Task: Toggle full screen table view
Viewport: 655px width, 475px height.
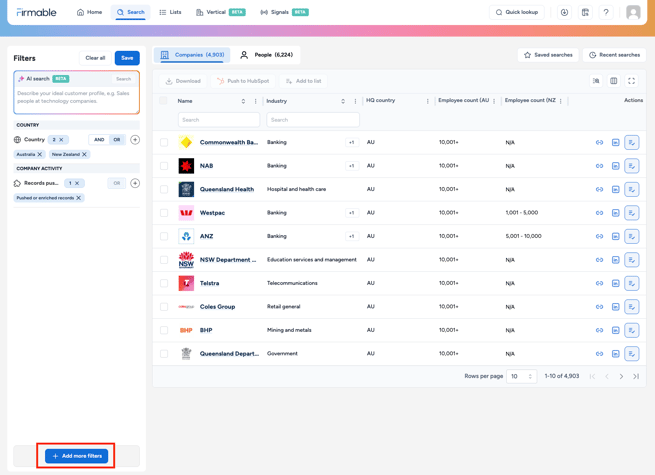Action: pyautogui.click(x=631, y=81)
